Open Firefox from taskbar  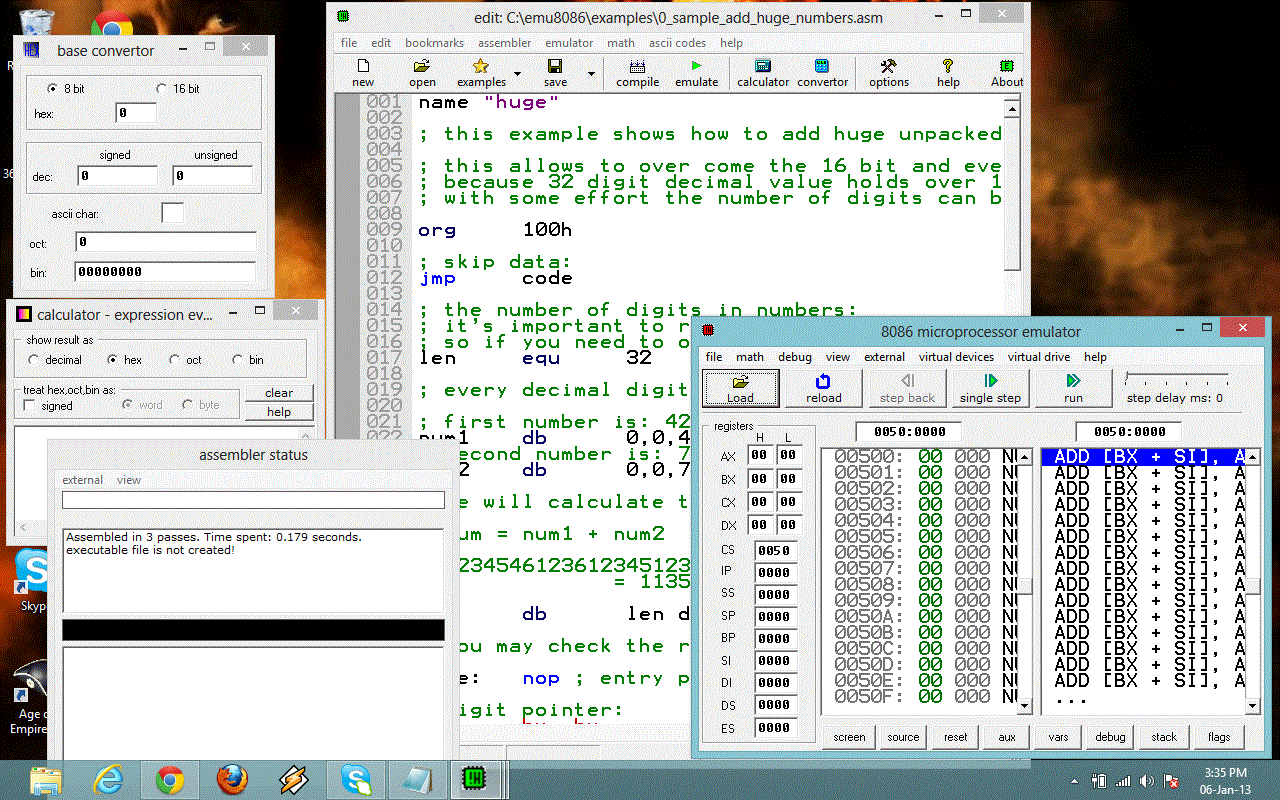tap(231, 779)
